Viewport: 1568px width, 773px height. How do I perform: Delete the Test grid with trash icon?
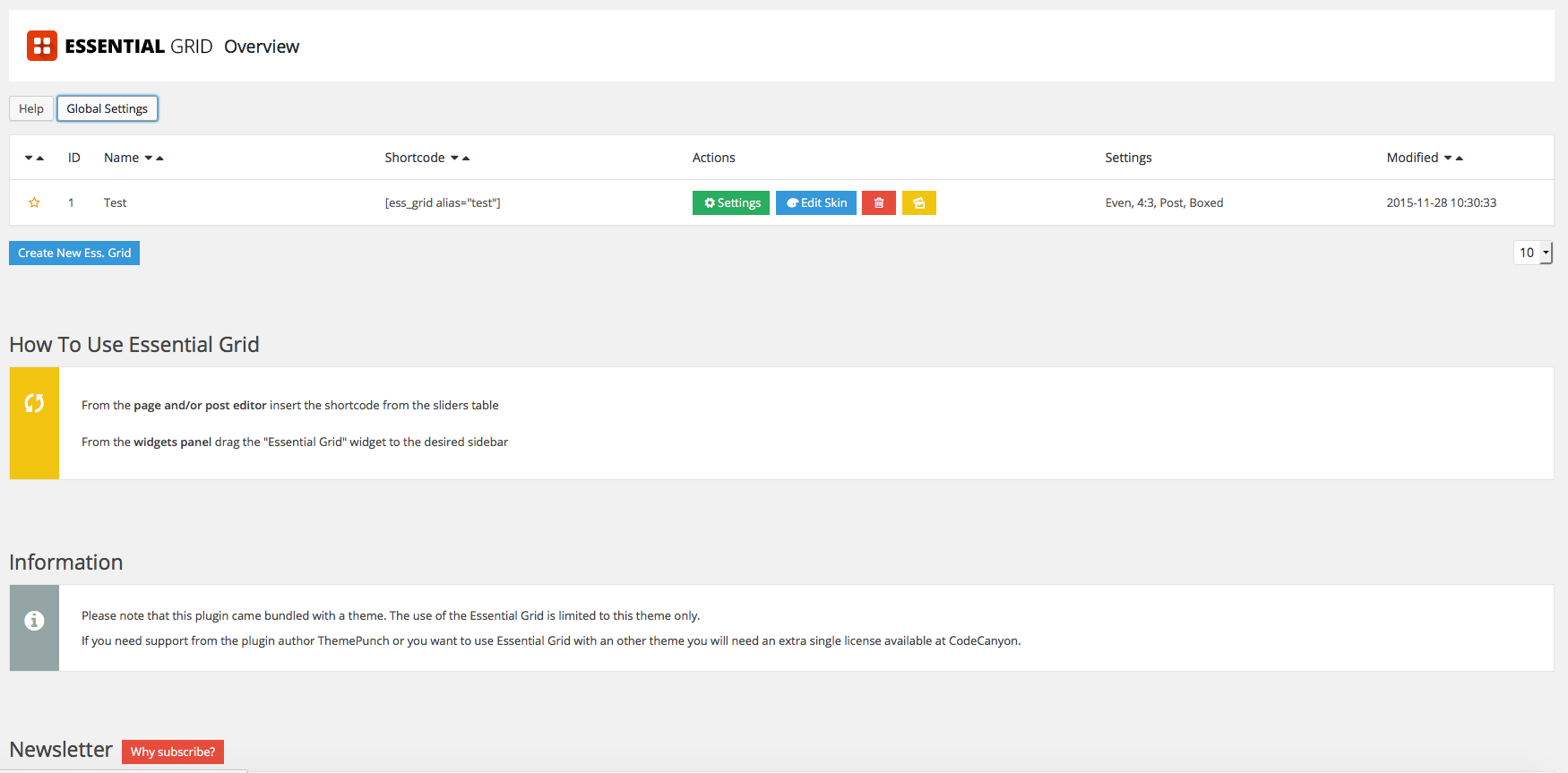pyautogui.click(x=878, y=203)
